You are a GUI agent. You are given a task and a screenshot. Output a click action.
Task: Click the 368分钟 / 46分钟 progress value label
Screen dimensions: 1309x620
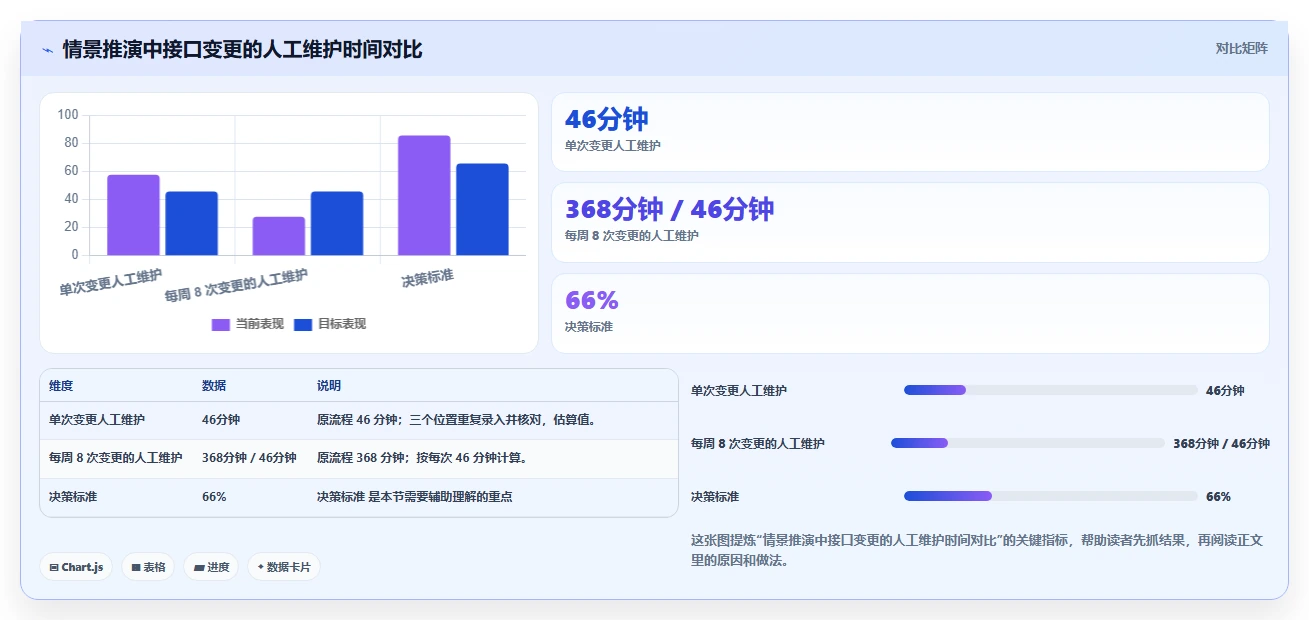(x=1221, y=444)
